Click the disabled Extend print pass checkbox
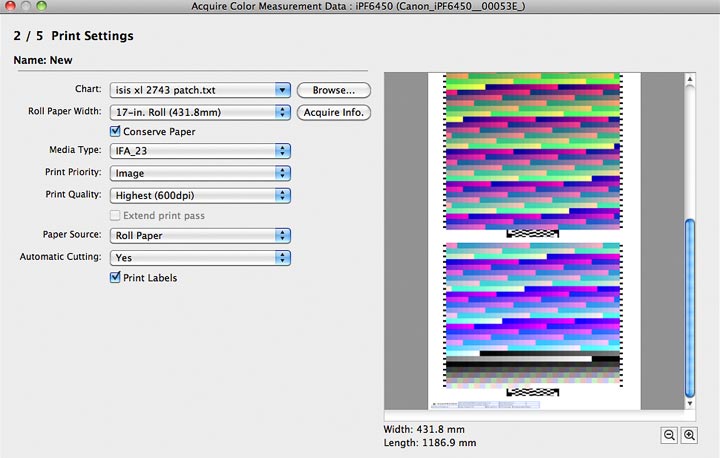The width and height of the screenshot is (720, 458). 115,215
